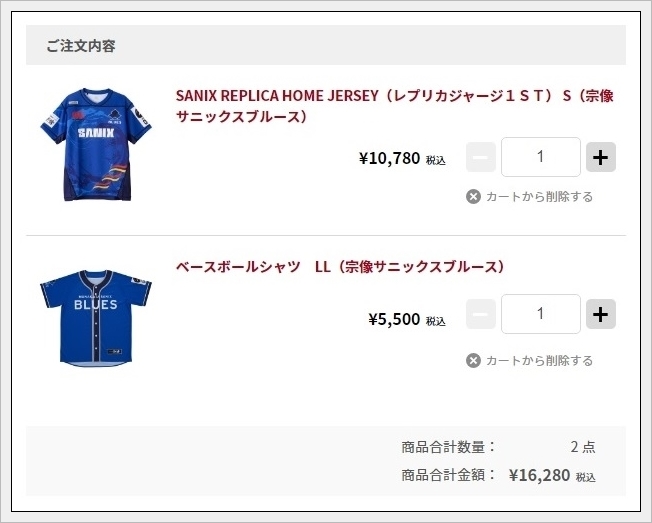Click the ¥10,780 price of the jersey
This screenshot has height=523, width=652.
390,158
